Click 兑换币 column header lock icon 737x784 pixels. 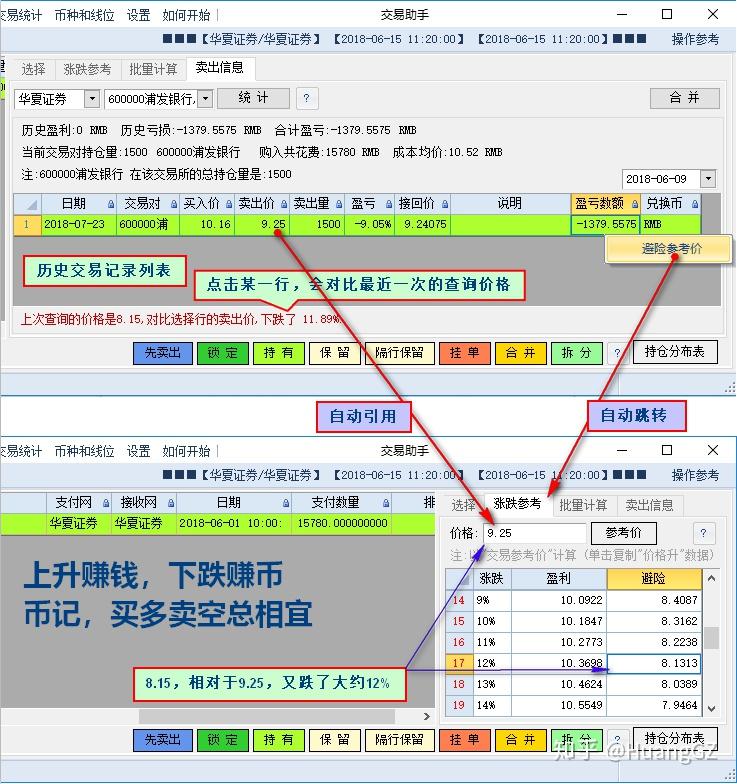point(695,204)
